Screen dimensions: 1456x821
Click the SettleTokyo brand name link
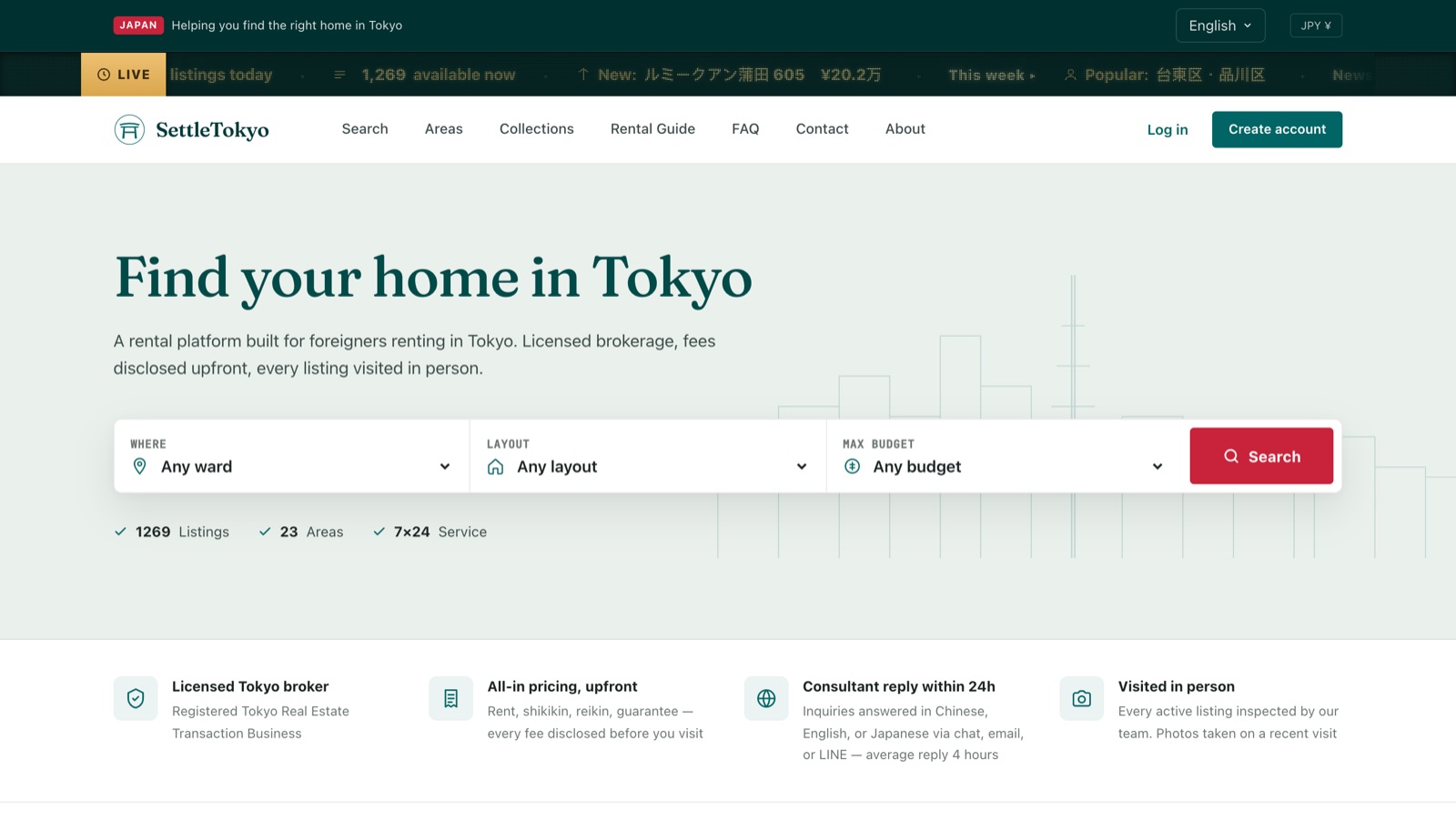pyautogui.click(x=212, y=130)
